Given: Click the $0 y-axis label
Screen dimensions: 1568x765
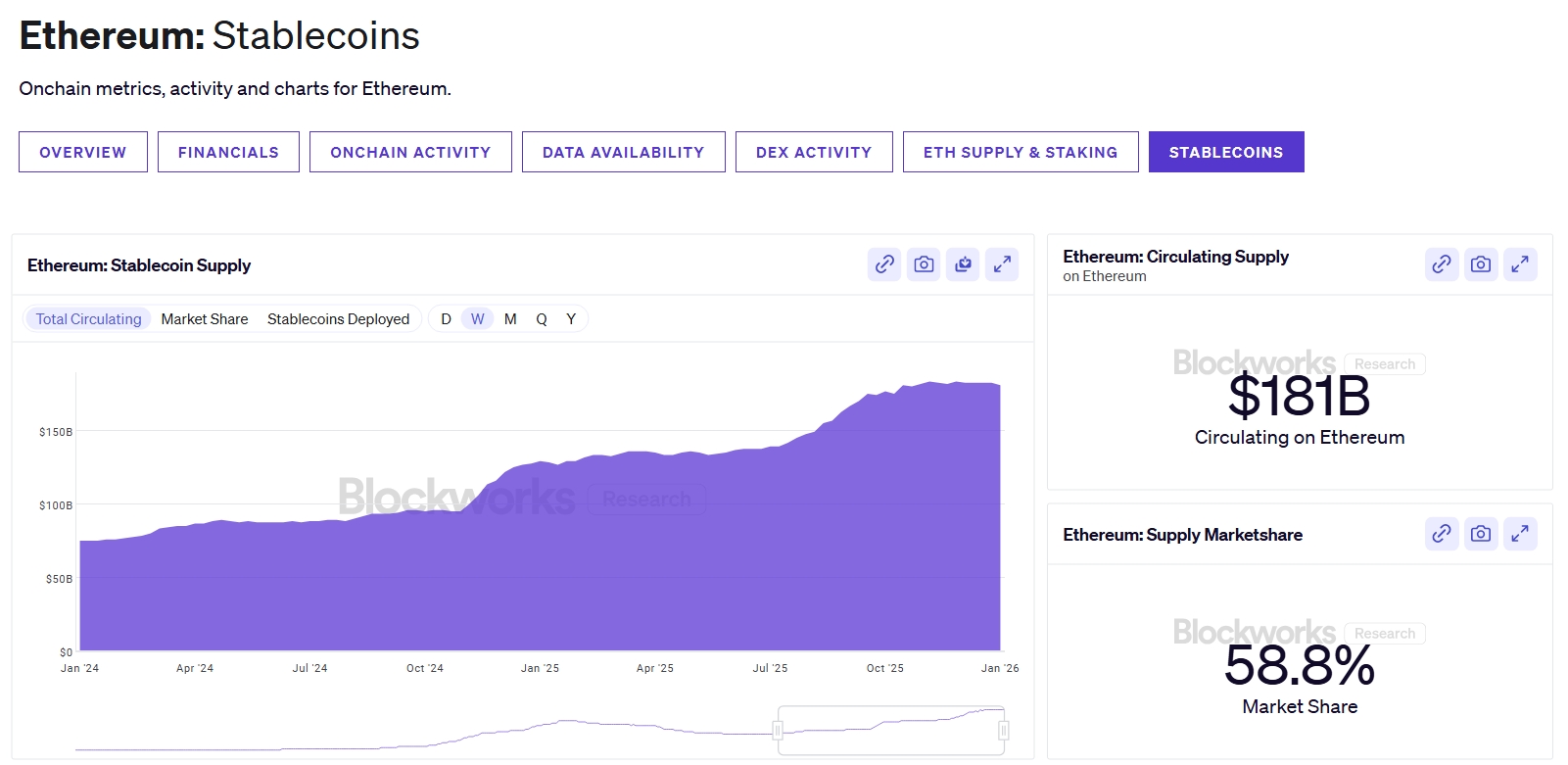Looking at the screenshot, I should point(66,652).
